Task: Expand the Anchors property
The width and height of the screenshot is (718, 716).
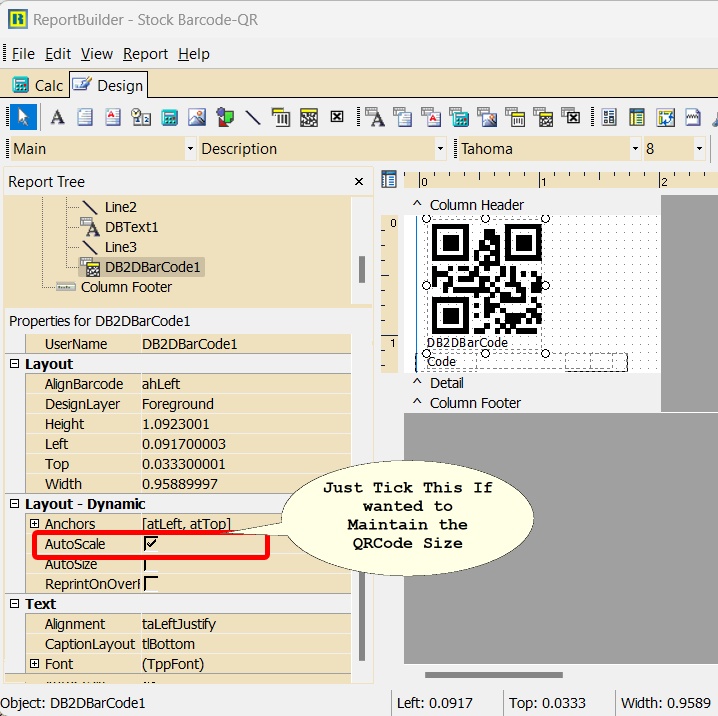Action: (x=34, y=524)
